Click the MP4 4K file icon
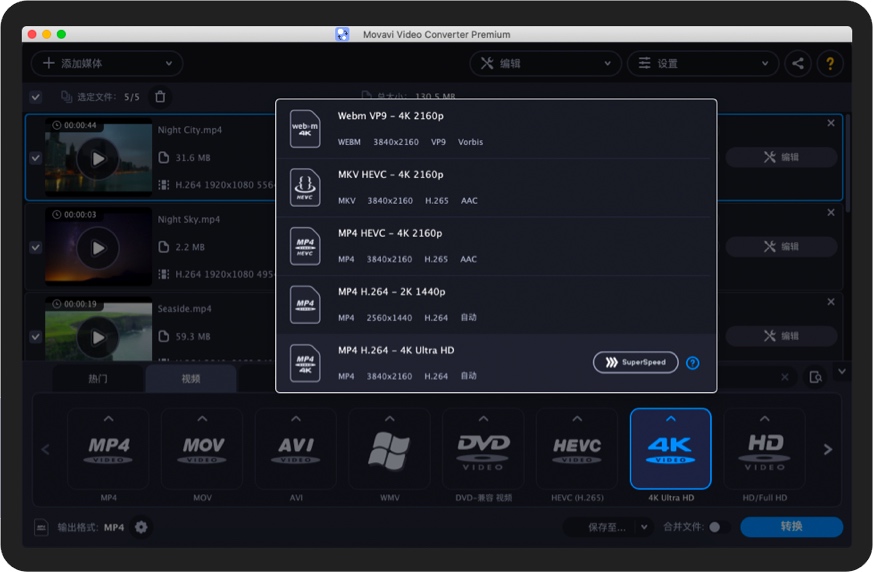The width and height of the screenshot is (873, 572). click(305, 363)
